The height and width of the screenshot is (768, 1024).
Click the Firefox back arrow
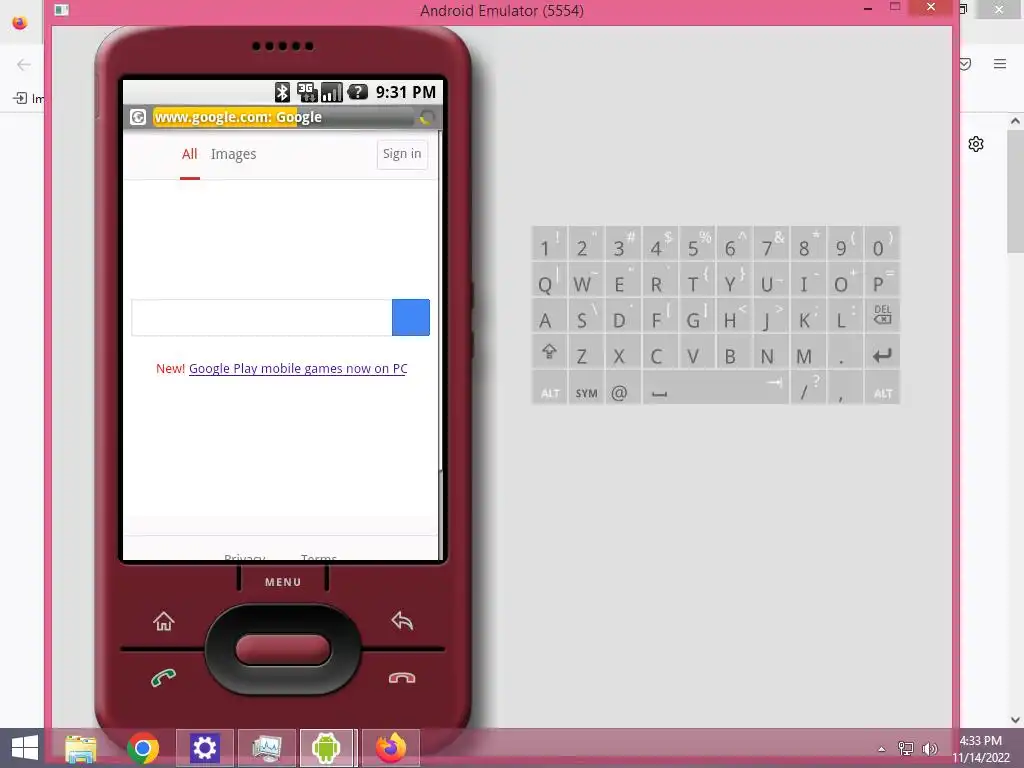pyautogui.click(x=24, y=64)
